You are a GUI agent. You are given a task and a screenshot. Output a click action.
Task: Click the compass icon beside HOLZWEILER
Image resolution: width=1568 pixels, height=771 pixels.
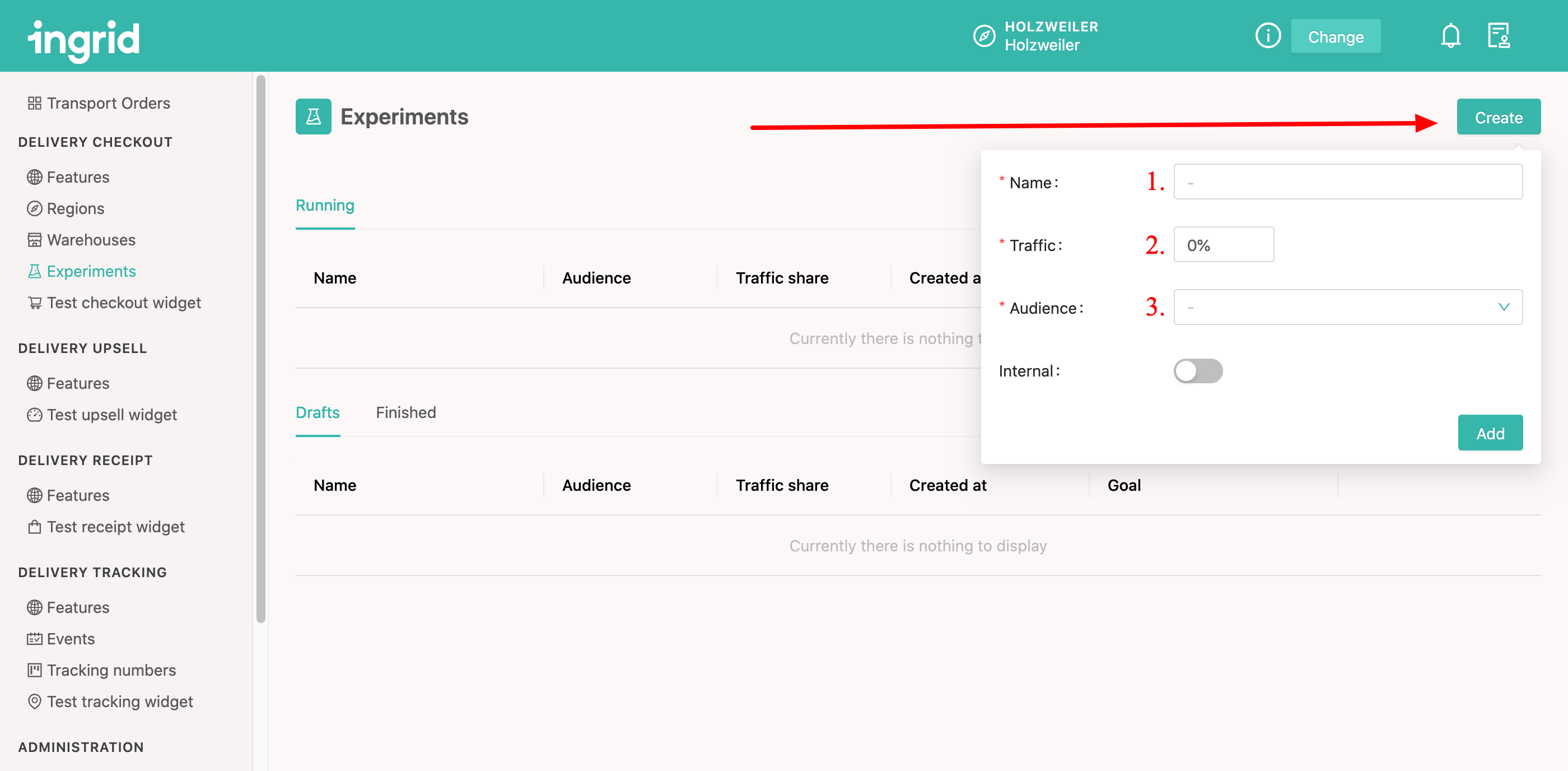[x=984, y=36]
